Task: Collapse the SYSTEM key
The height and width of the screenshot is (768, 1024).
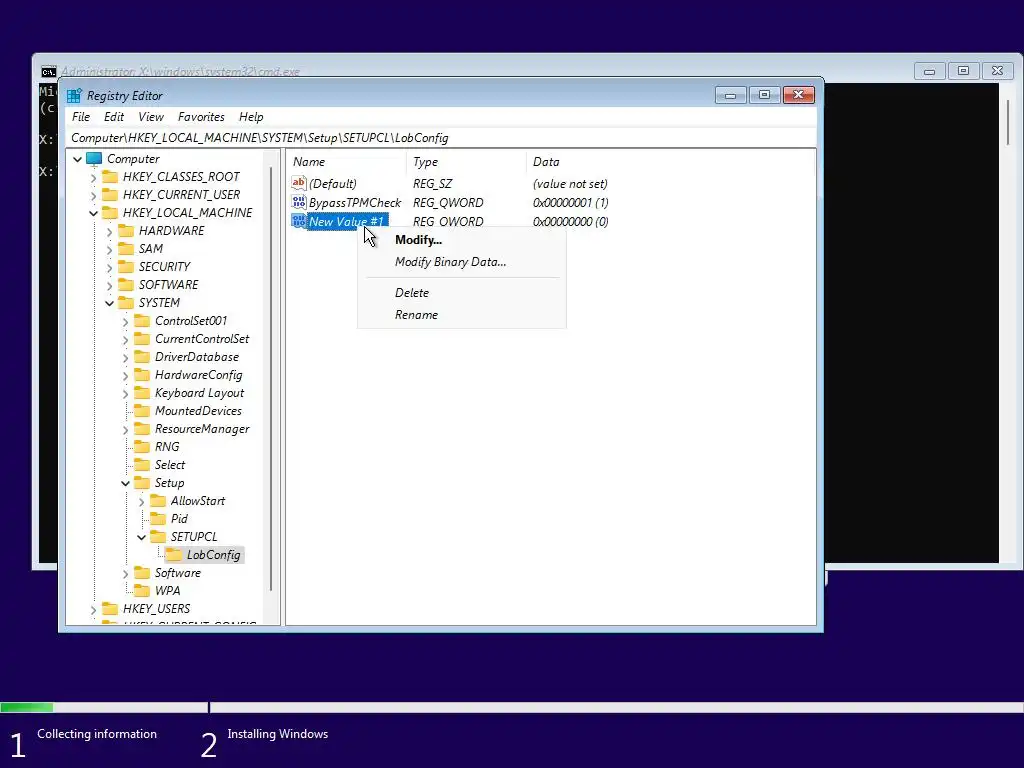Action: (x=109, y=303)
